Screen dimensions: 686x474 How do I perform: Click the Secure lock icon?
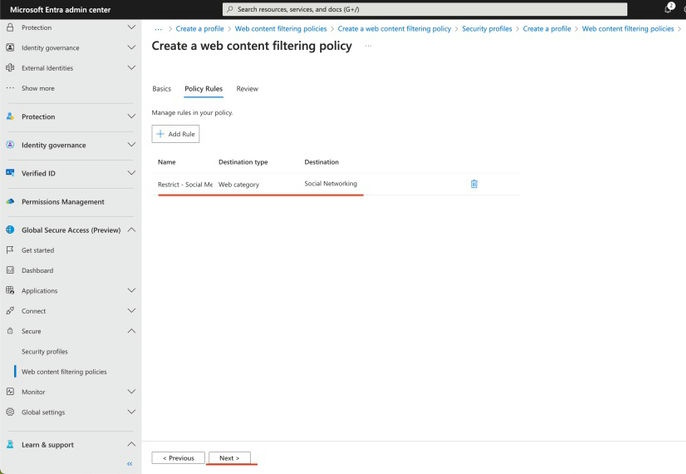click(10, 331)
